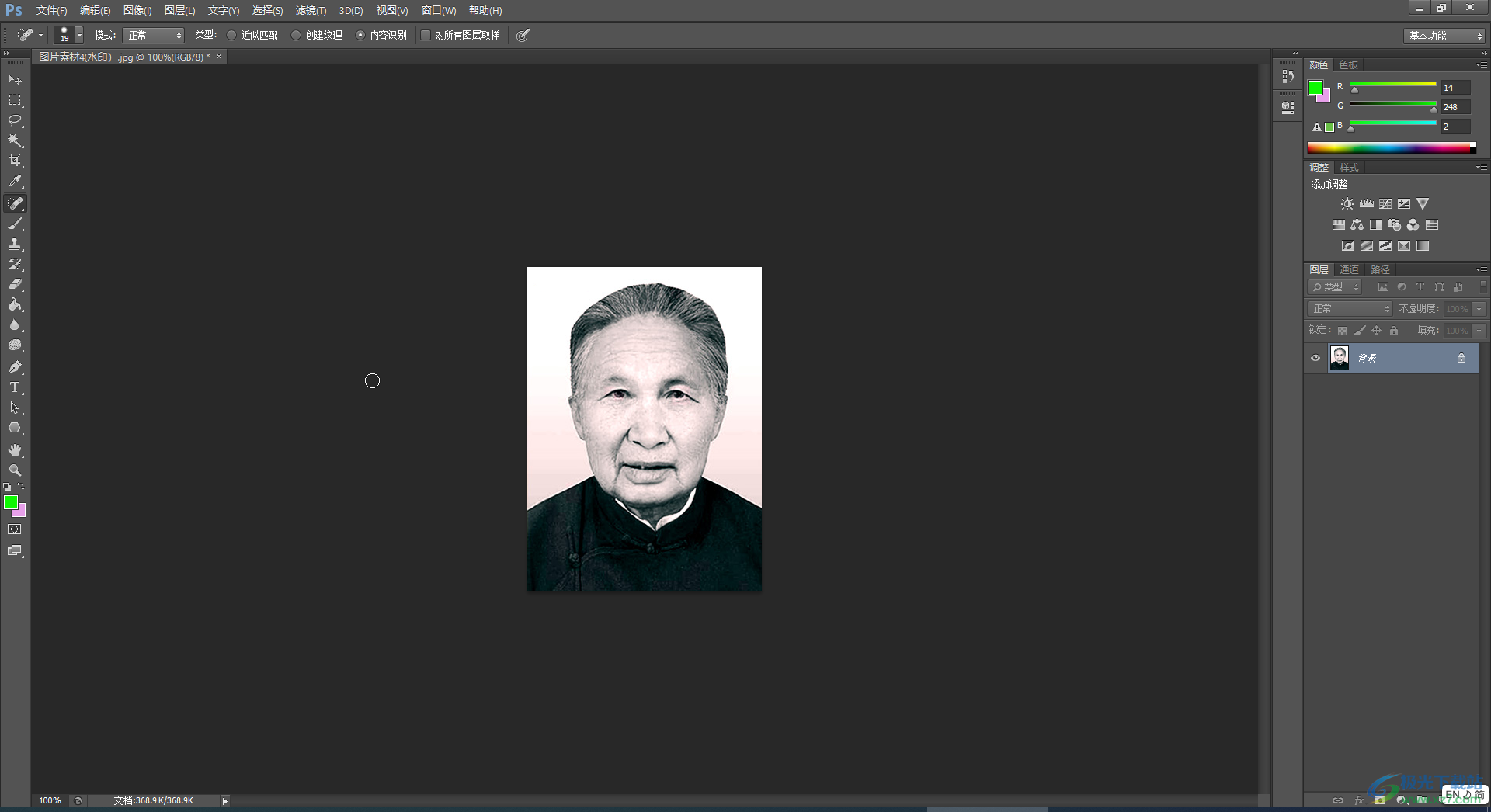Open the 文件(F) menu
Screen dimensions: 1491x812
point(51,10)
